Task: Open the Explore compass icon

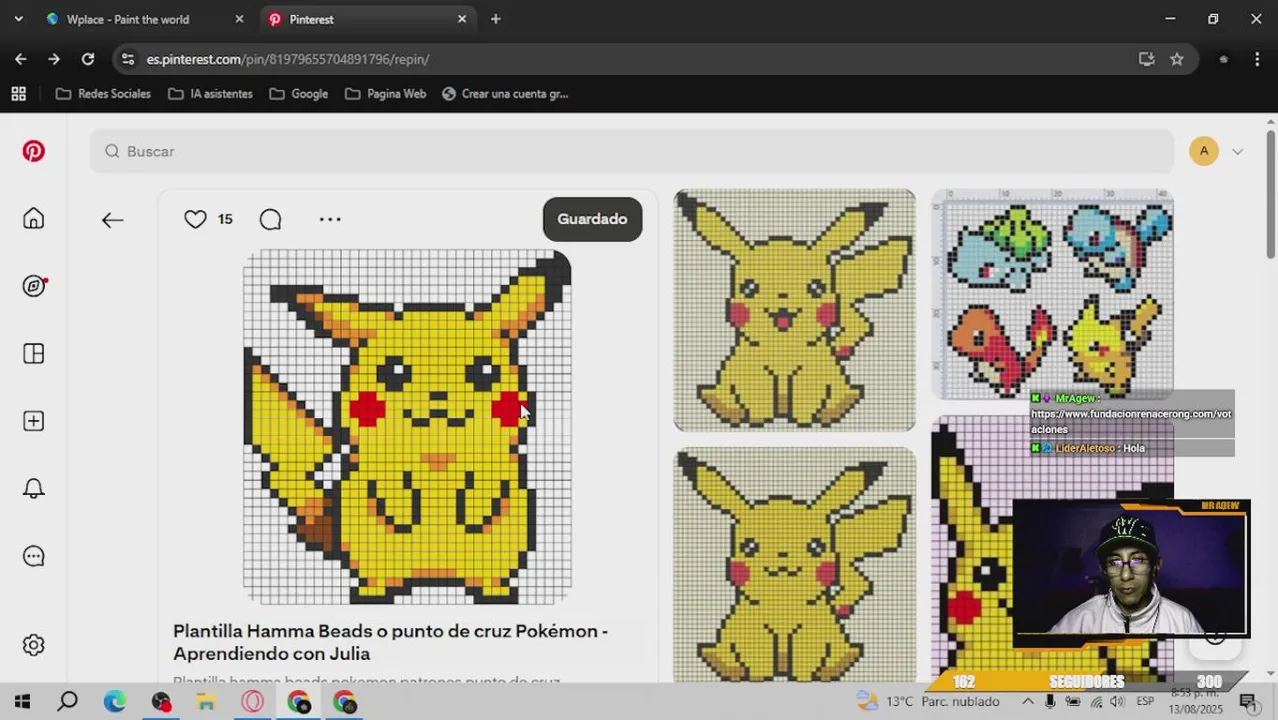Action: point(34,286)
